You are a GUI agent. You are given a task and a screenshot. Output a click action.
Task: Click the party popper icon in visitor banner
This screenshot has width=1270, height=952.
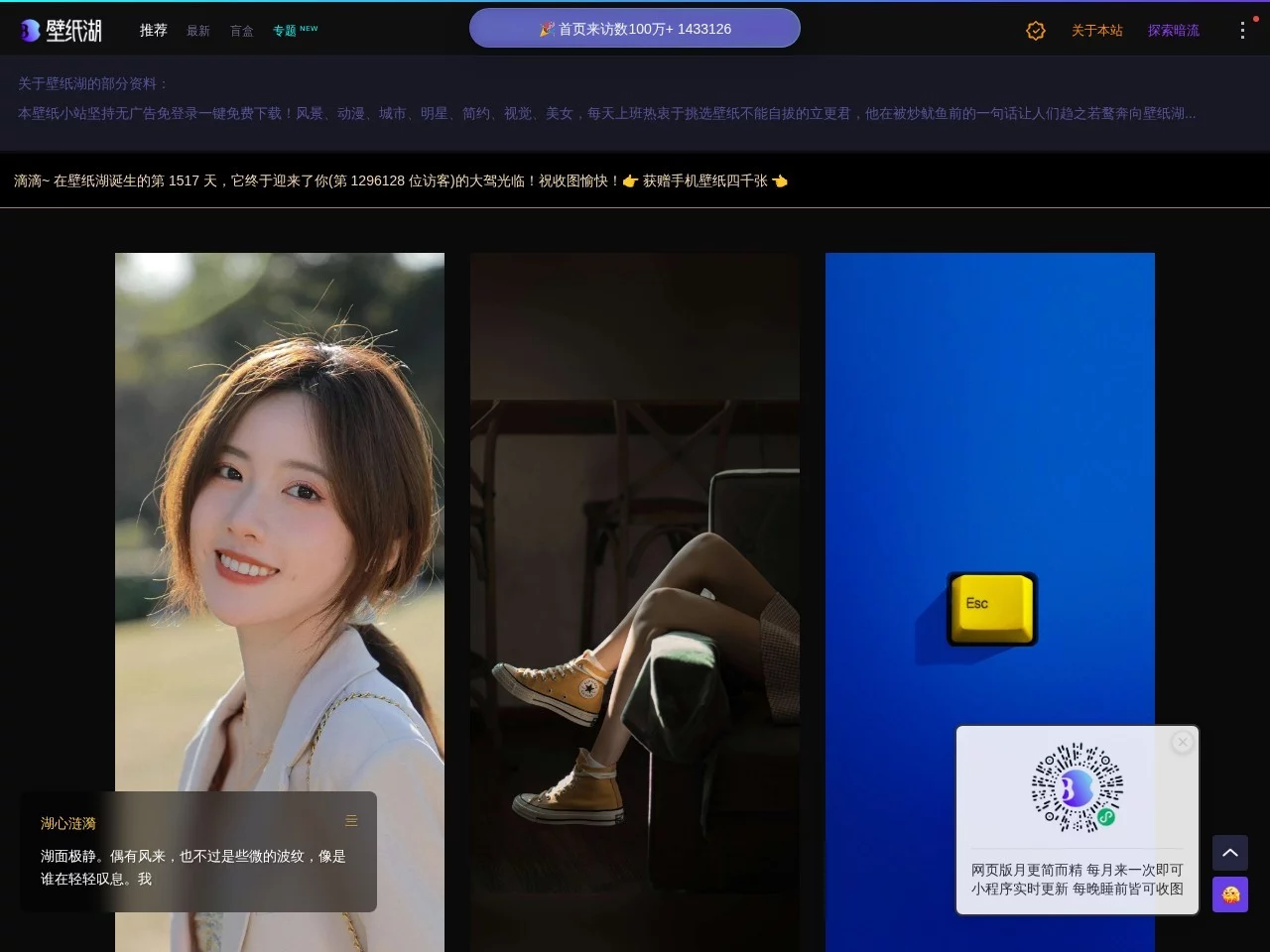coord(548,28)
